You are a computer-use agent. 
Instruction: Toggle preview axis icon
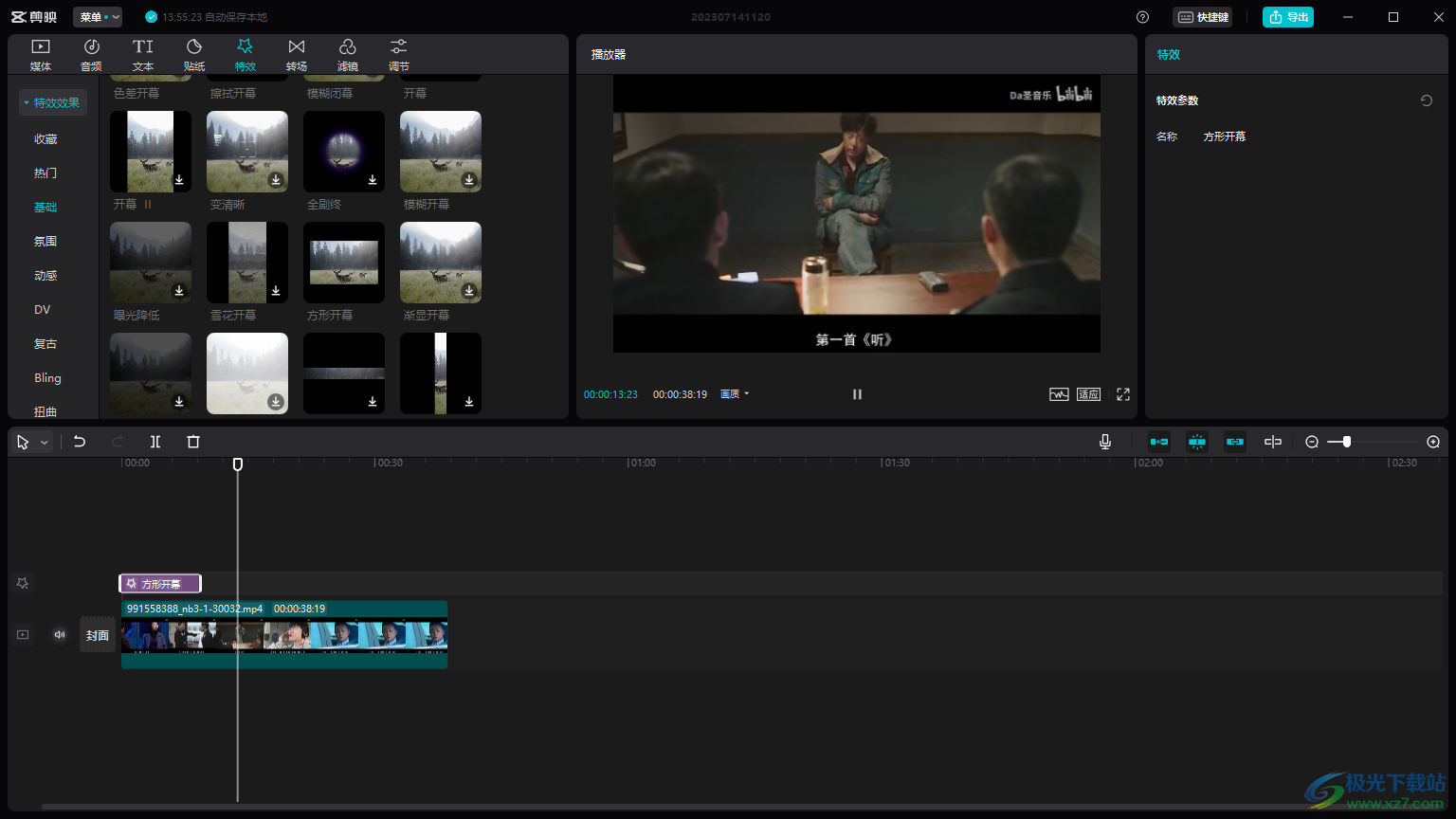pyautogui.click(x=1273, y=442)
